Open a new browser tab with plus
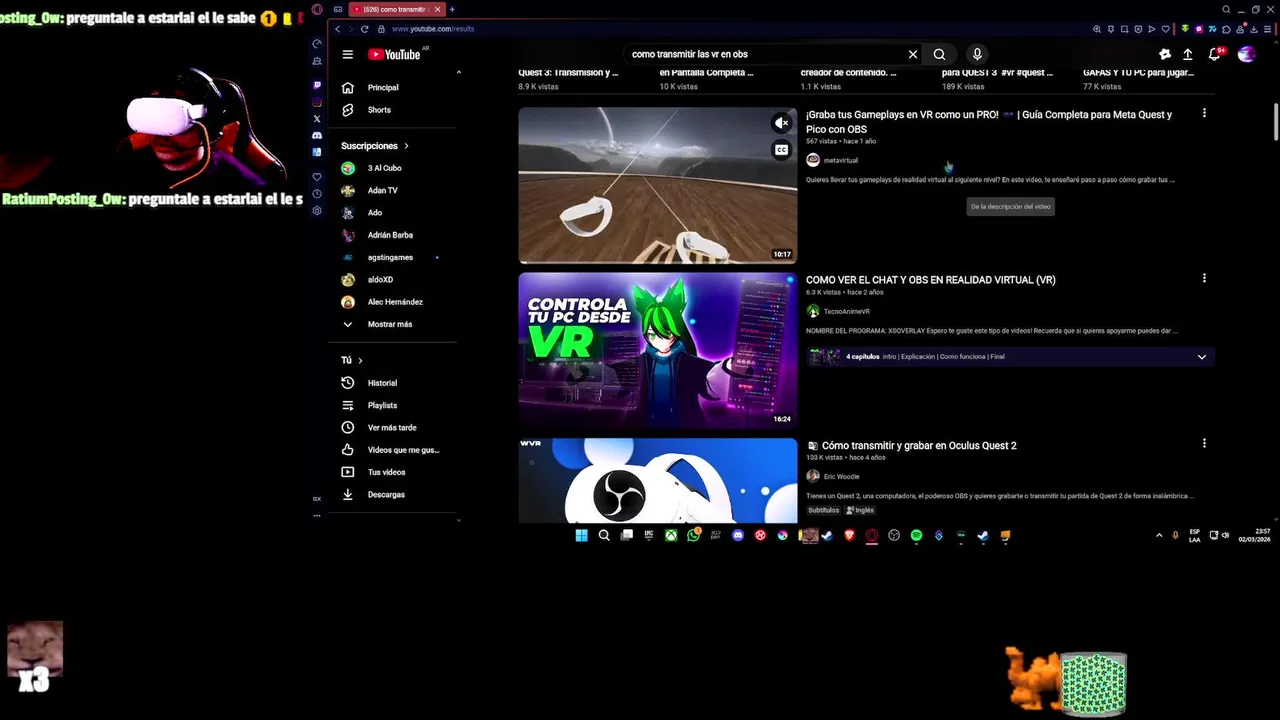The height and width of the screenshot is (720, 1280). point(452,9)
